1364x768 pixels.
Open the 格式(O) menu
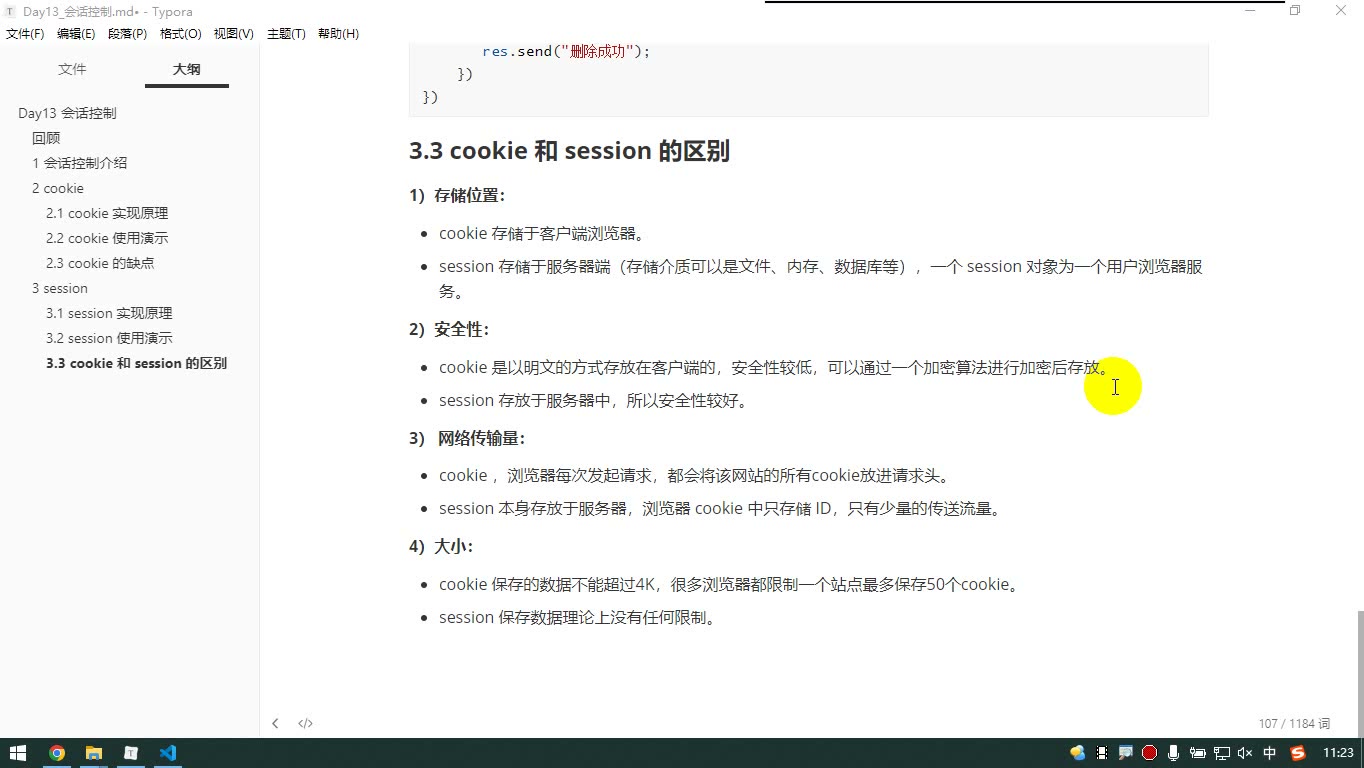(181, 34)
